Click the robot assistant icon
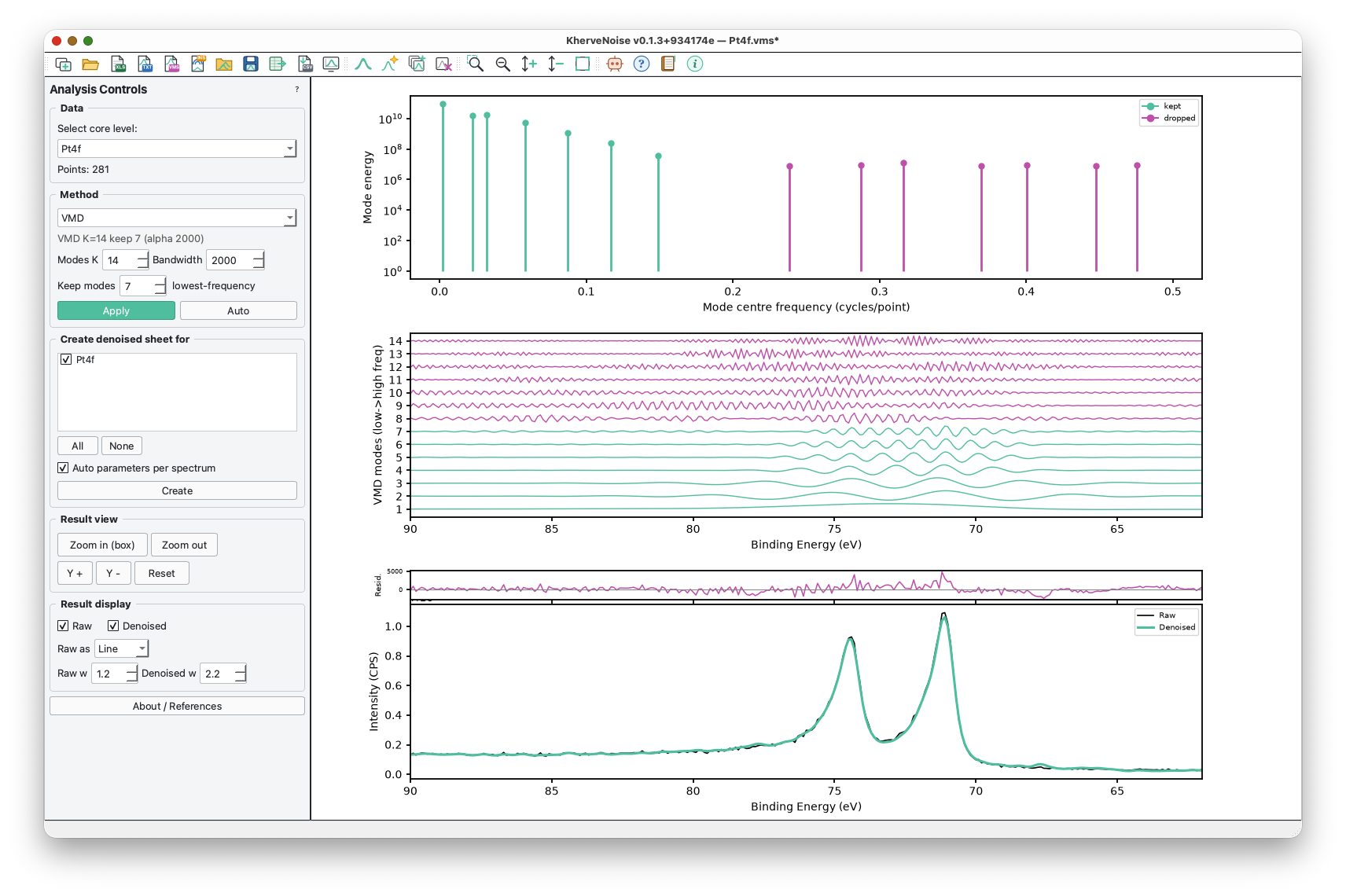 (x=615, y=64)
